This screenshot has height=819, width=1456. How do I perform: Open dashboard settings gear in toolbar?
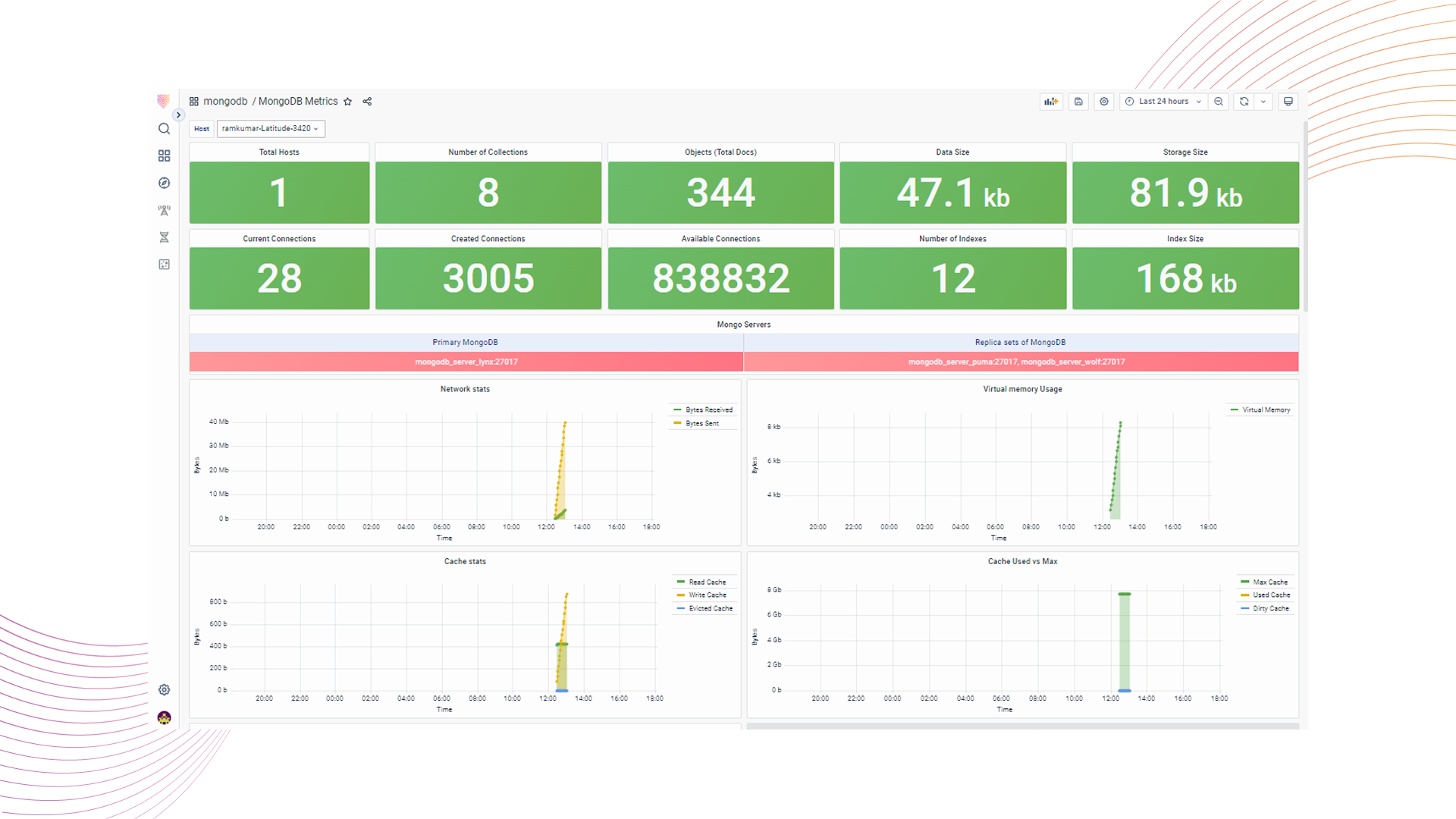(1104, 102)
